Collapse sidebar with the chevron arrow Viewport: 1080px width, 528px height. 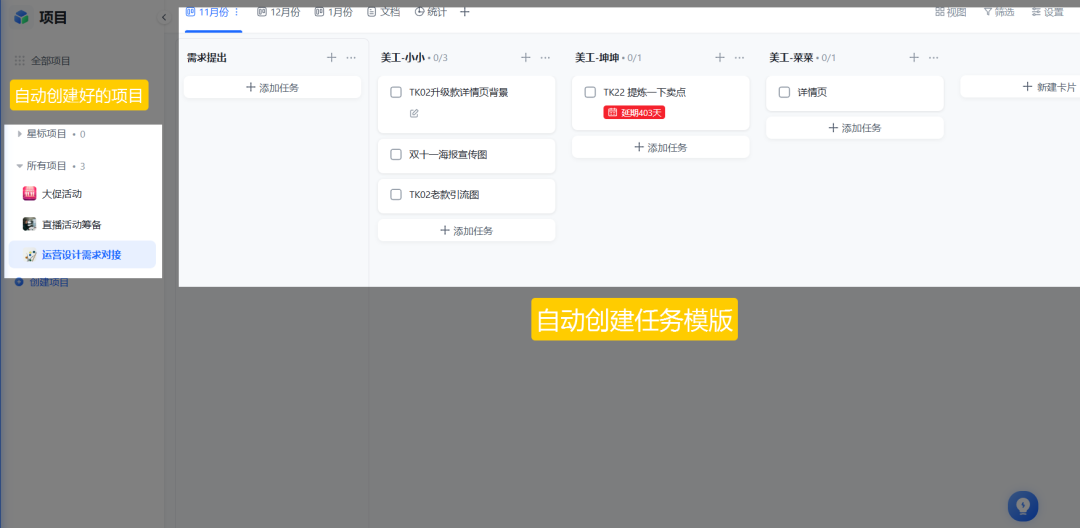[x=164, y=17]
